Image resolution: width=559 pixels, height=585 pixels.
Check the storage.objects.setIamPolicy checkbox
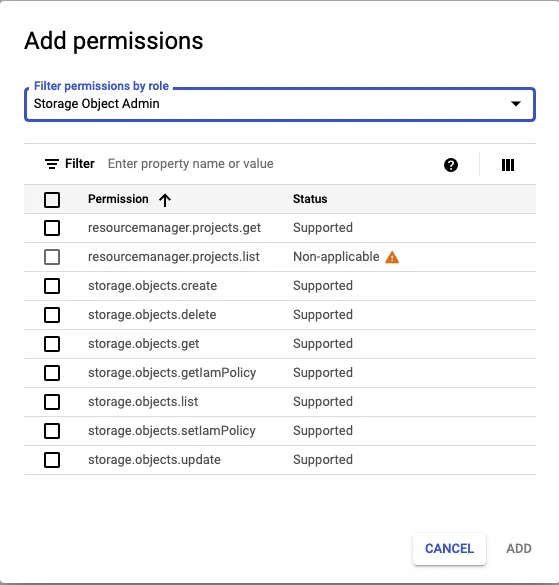[x=52, y=431]
